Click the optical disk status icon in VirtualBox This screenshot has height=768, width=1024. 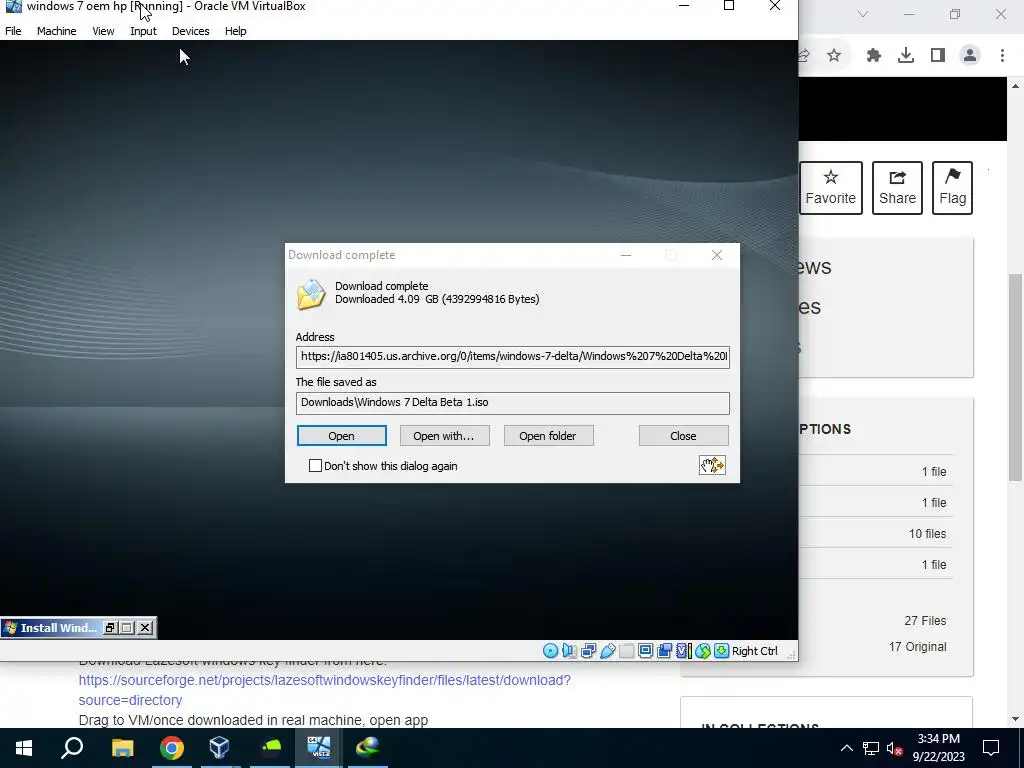[x=551, y=651]
